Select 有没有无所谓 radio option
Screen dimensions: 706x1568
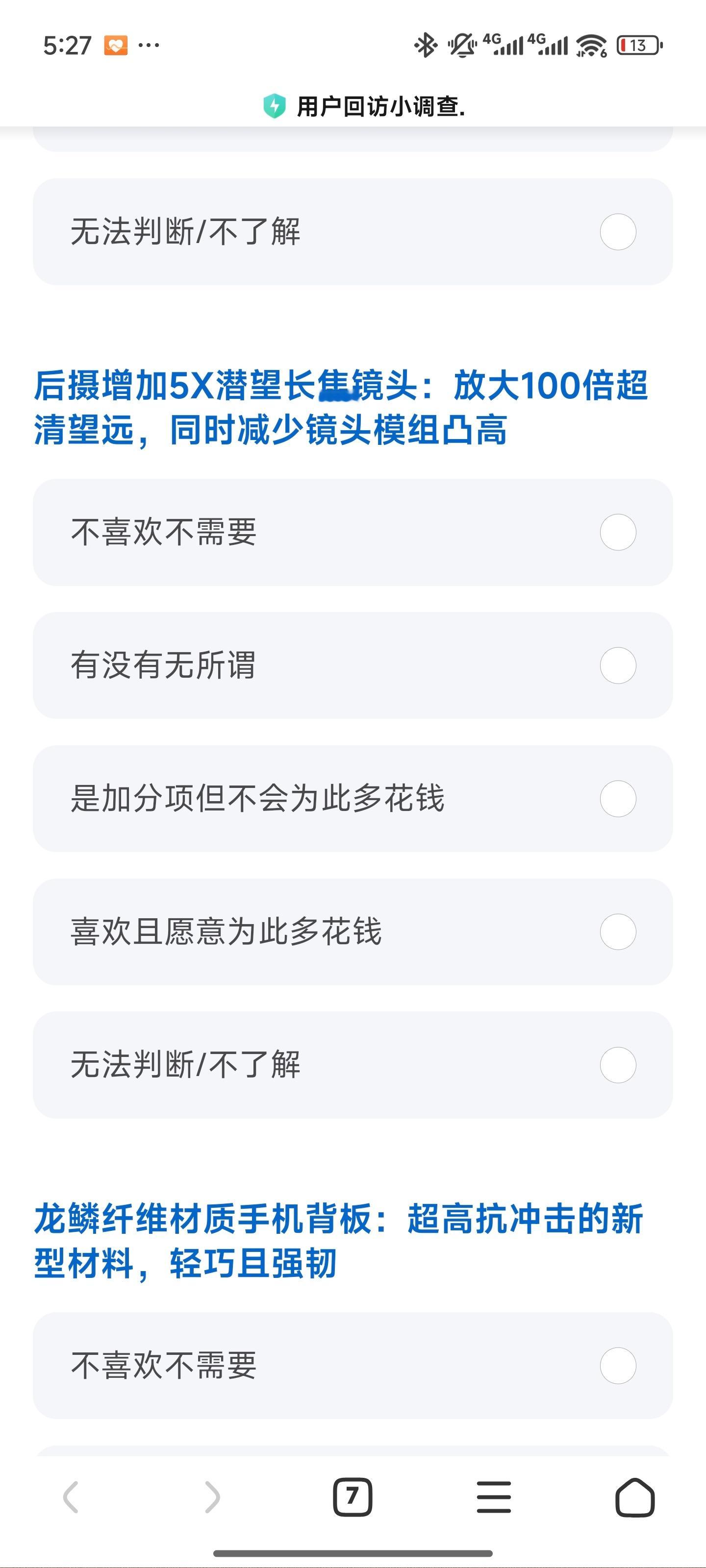pyautogui.click(x=353, y=665)
